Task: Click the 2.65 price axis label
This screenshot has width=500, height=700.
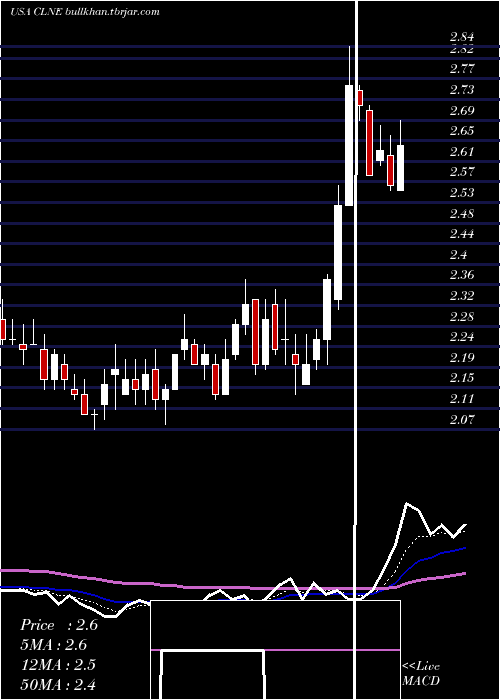Action: [462, 131]
